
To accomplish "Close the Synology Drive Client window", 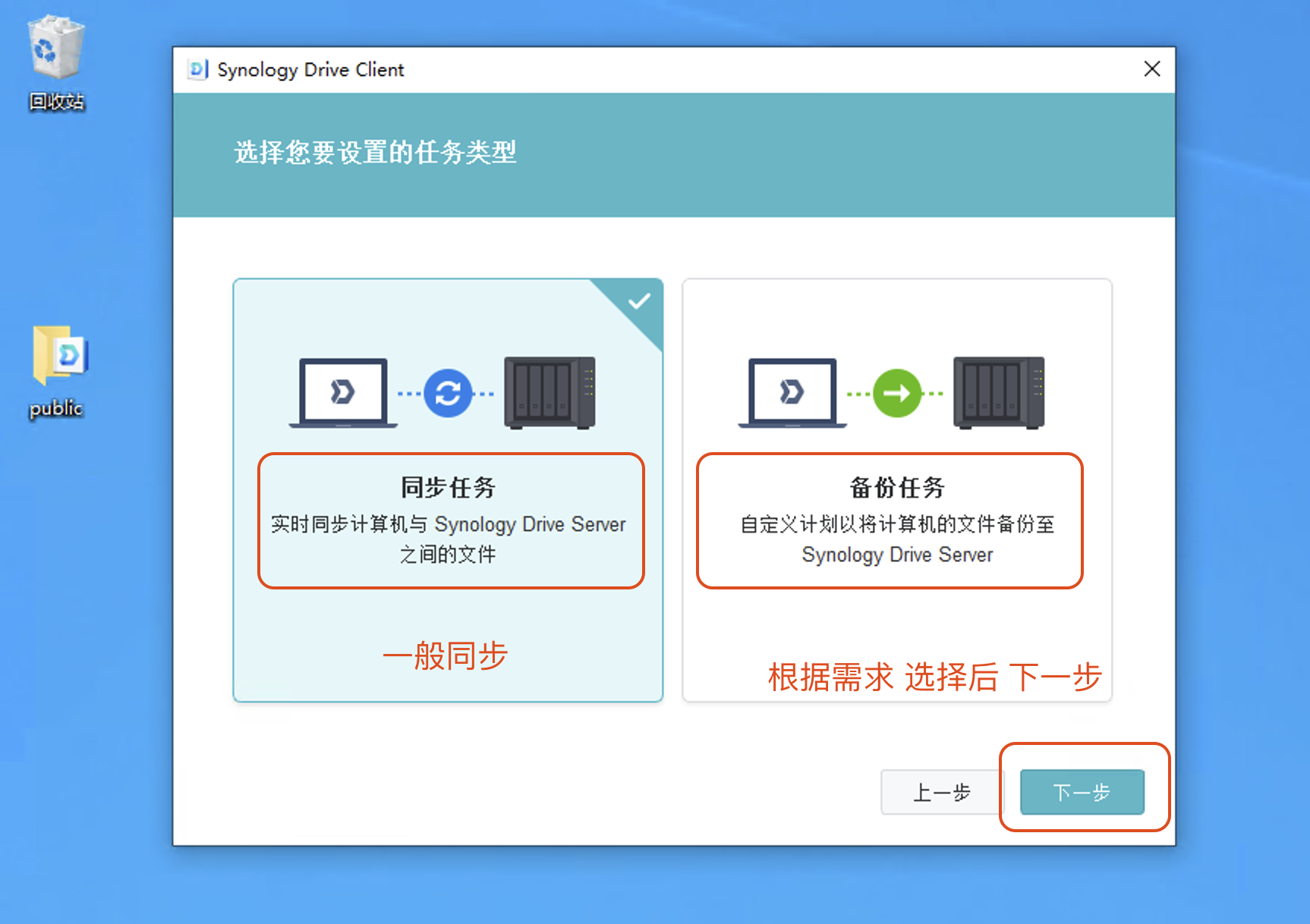I will click(x=1152, y=69).
